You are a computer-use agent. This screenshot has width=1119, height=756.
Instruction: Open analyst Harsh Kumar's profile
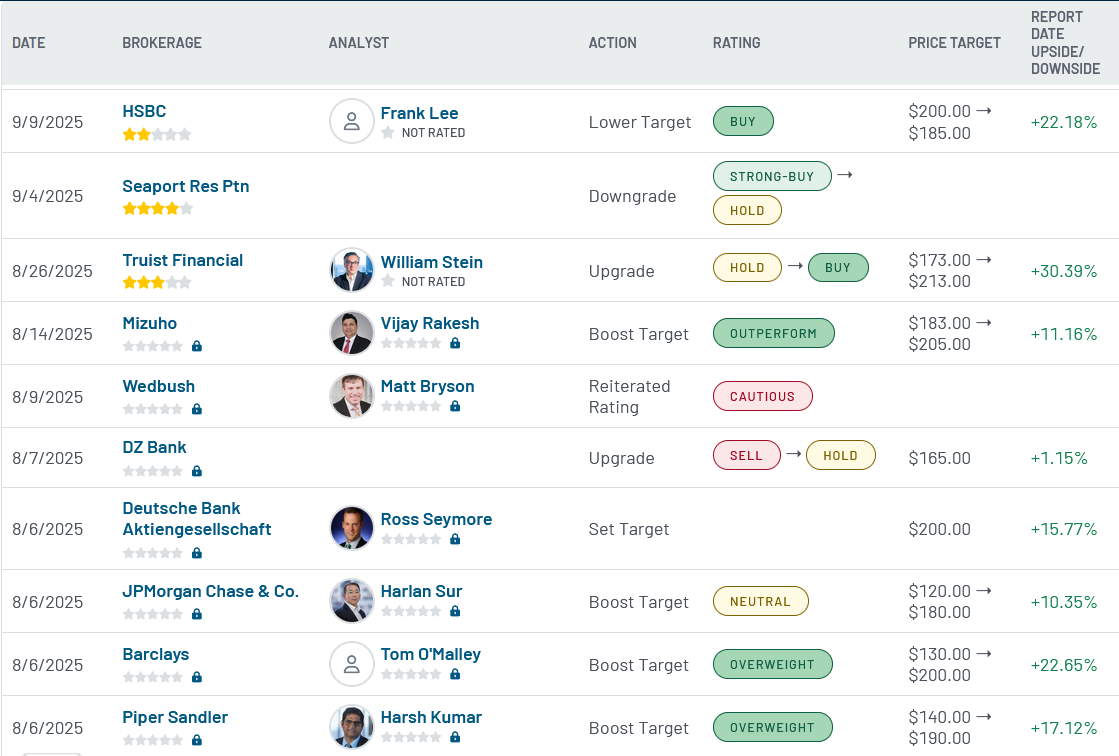pyautogui.click(x=431, y=717)
